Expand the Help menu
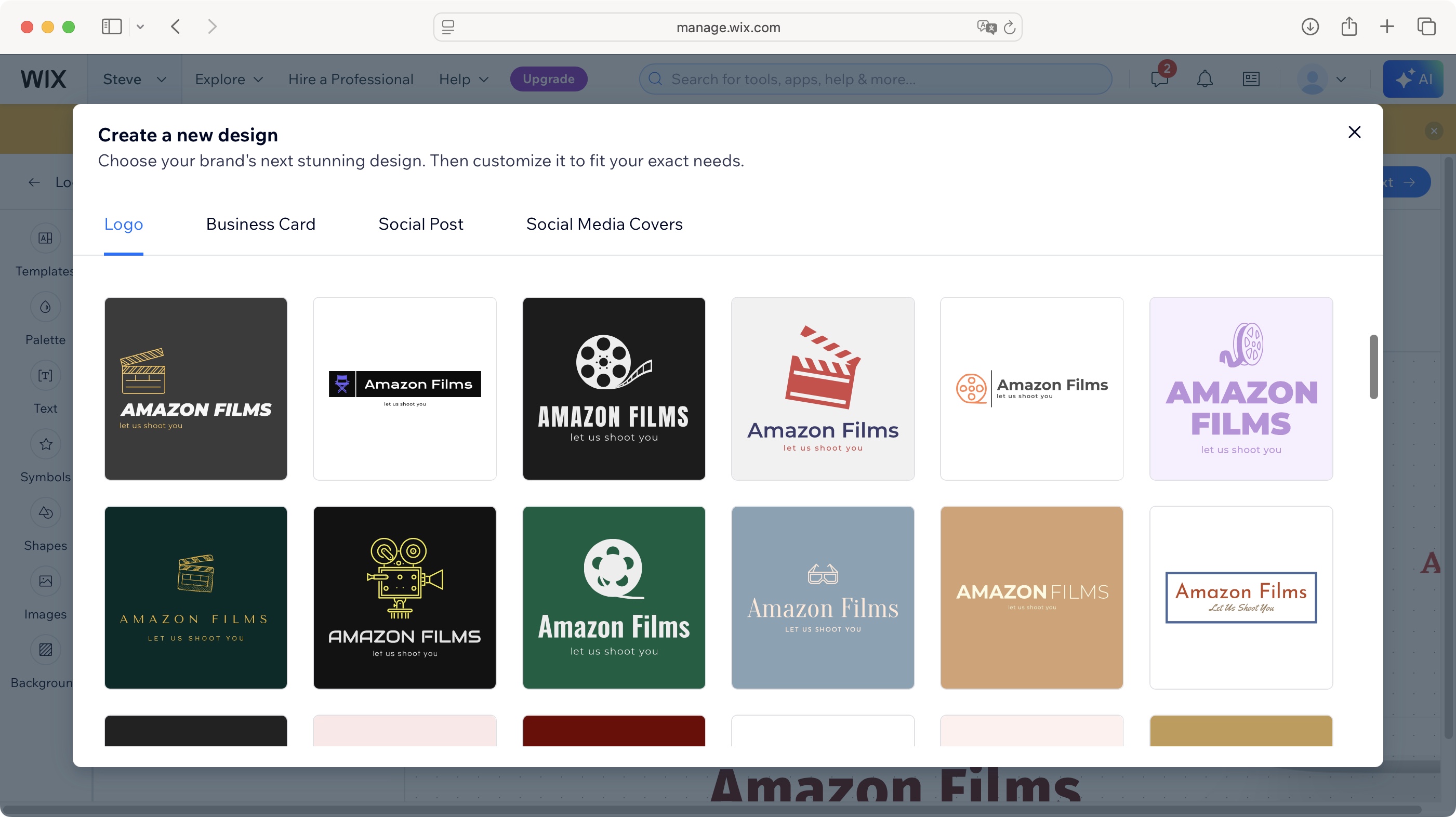Image resolution: width=1456 pixels, height=817 pixels. (464, 79)
